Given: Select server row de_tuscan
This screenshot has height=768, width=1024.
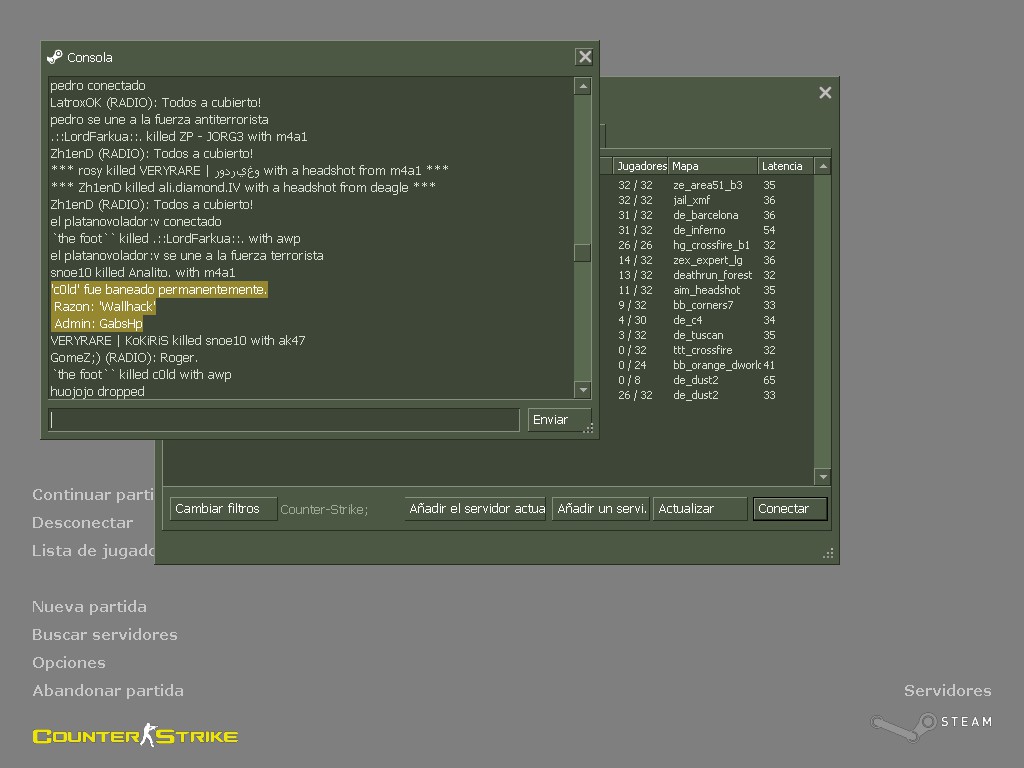Looking at the screenshot, I should click(707, 336).
